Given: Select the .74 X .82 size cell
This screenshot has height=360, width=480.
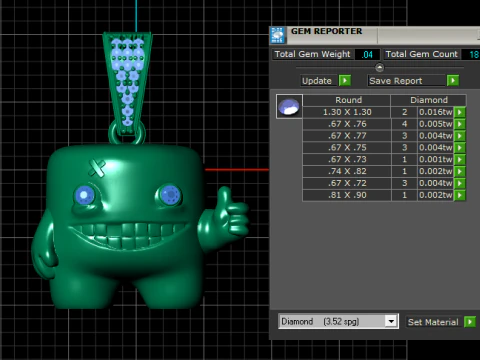Looking at the screenshot, I should (347, 171).
